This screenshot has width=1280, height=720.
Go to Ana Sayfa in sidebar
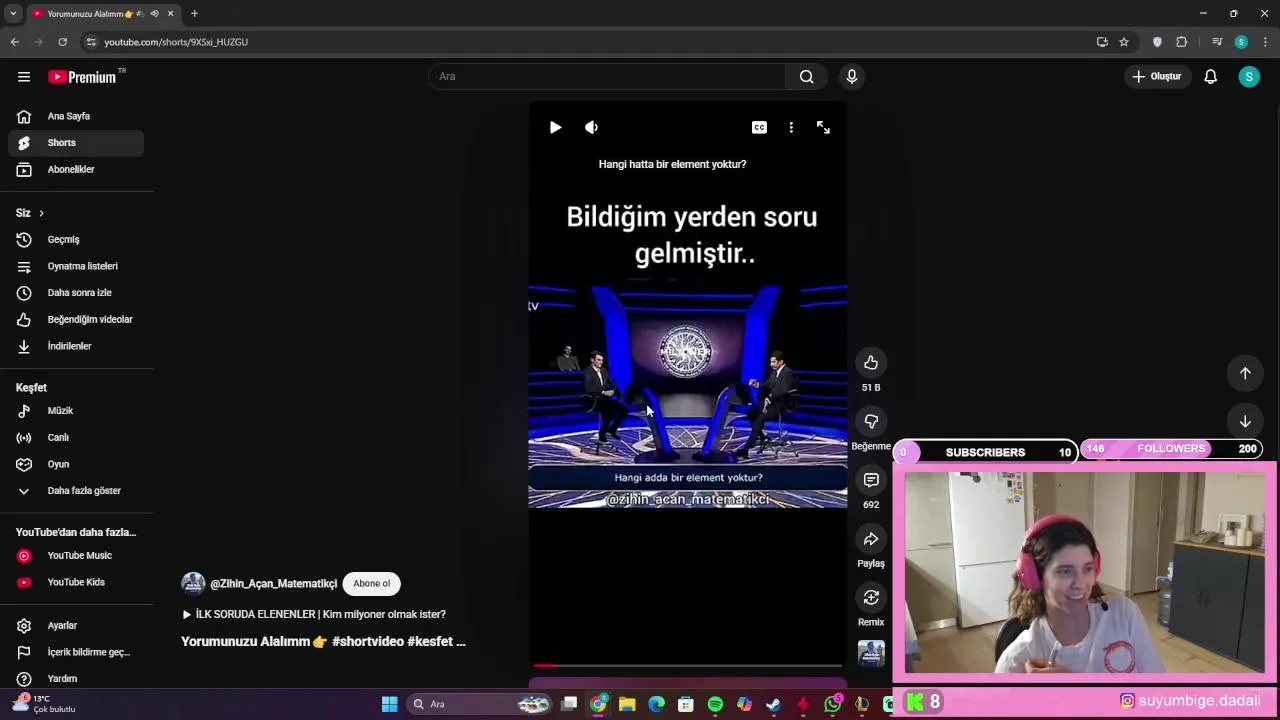click(x=76, y=116)
